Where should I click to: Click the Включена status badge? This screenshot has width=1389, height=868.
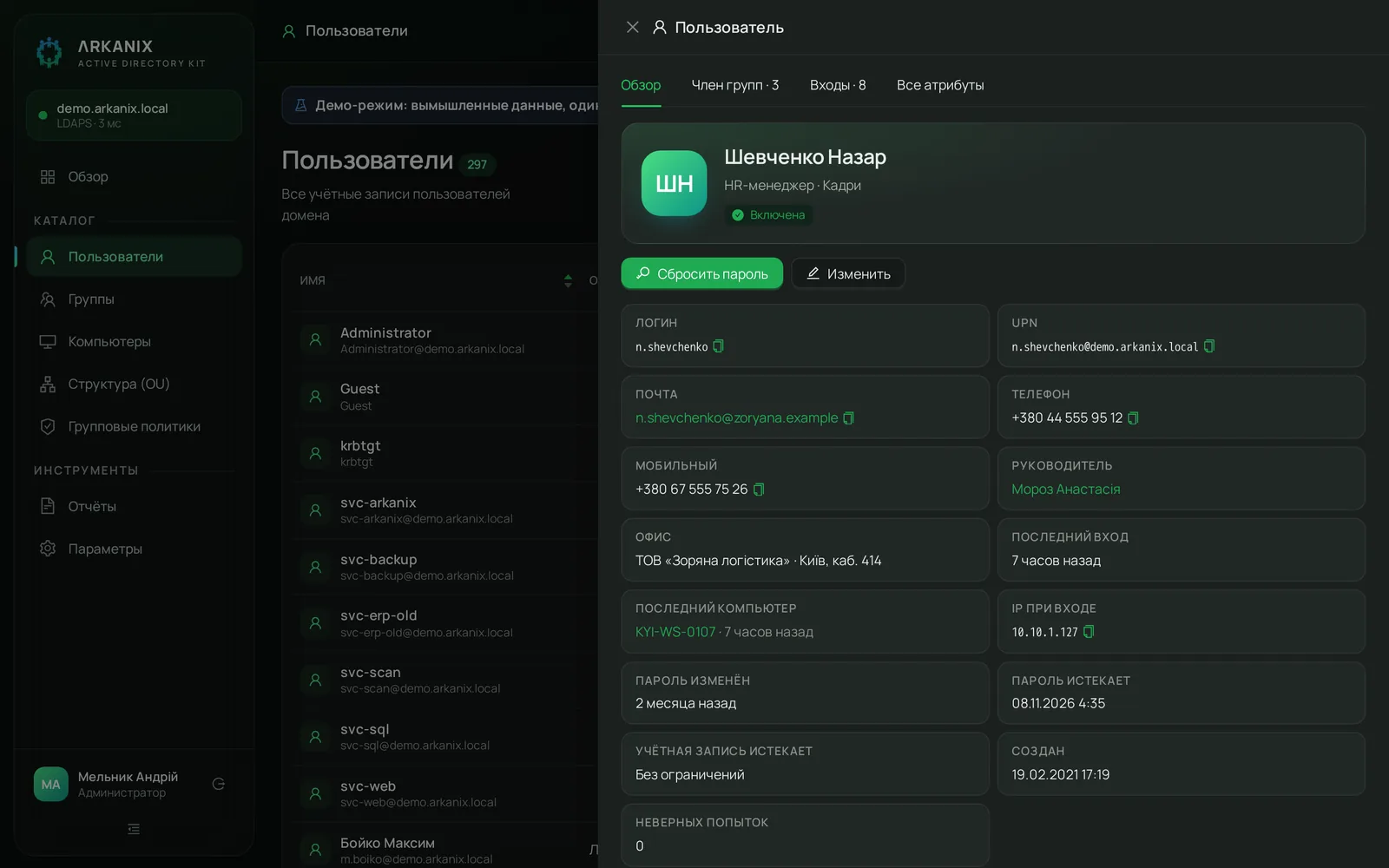pos(768,215)
